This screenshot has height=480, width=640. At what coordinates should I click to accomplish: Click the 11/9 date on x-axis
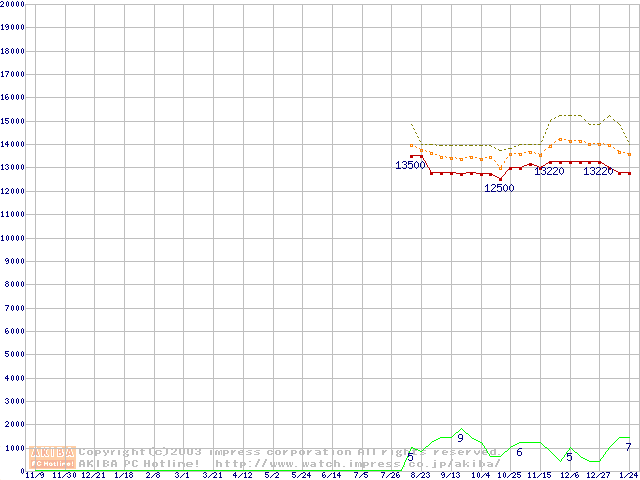coord(34,475)
